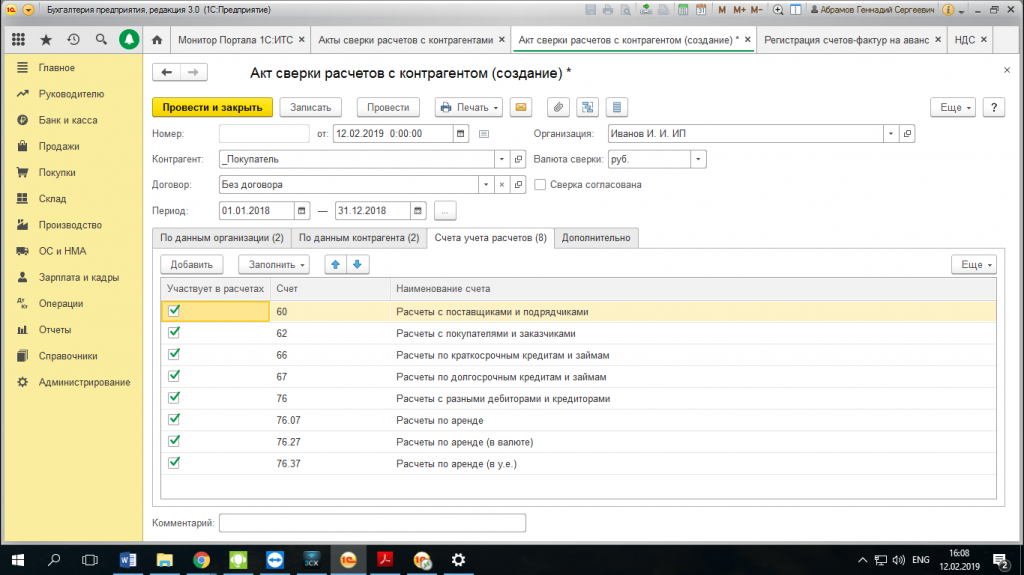Click into the 'Комментарий' input field

click(371, 522)
